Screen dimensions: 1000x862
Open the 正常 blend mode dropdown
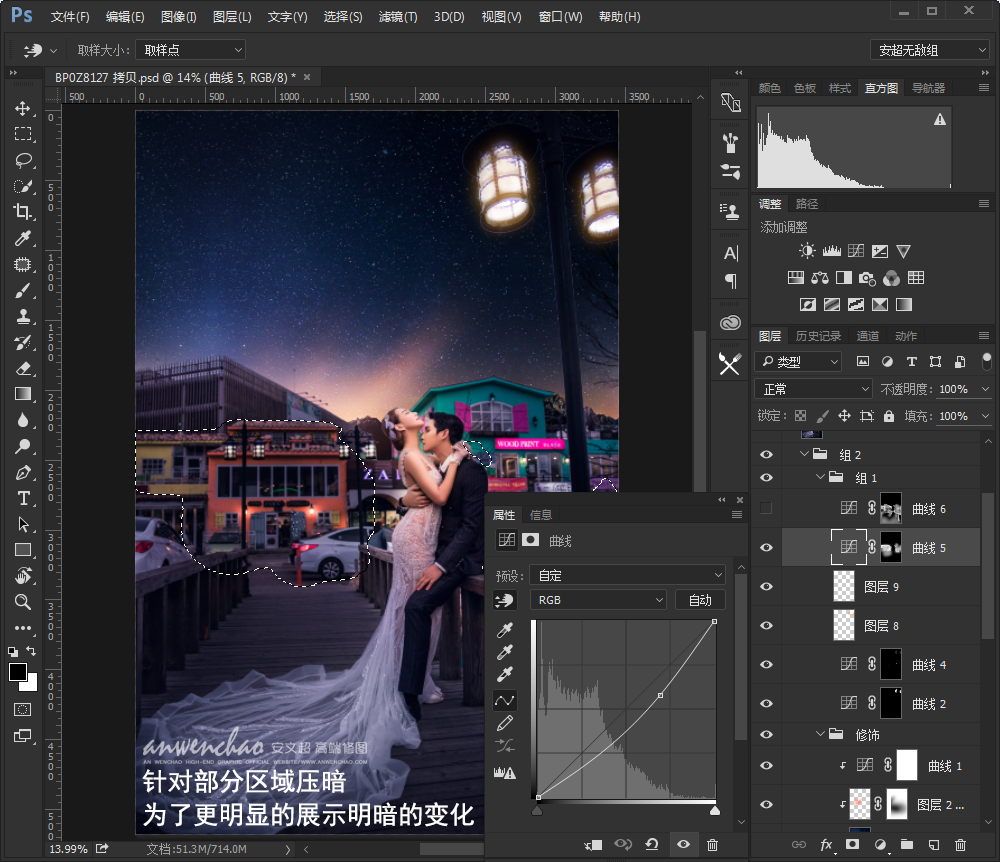click(813, 389)
